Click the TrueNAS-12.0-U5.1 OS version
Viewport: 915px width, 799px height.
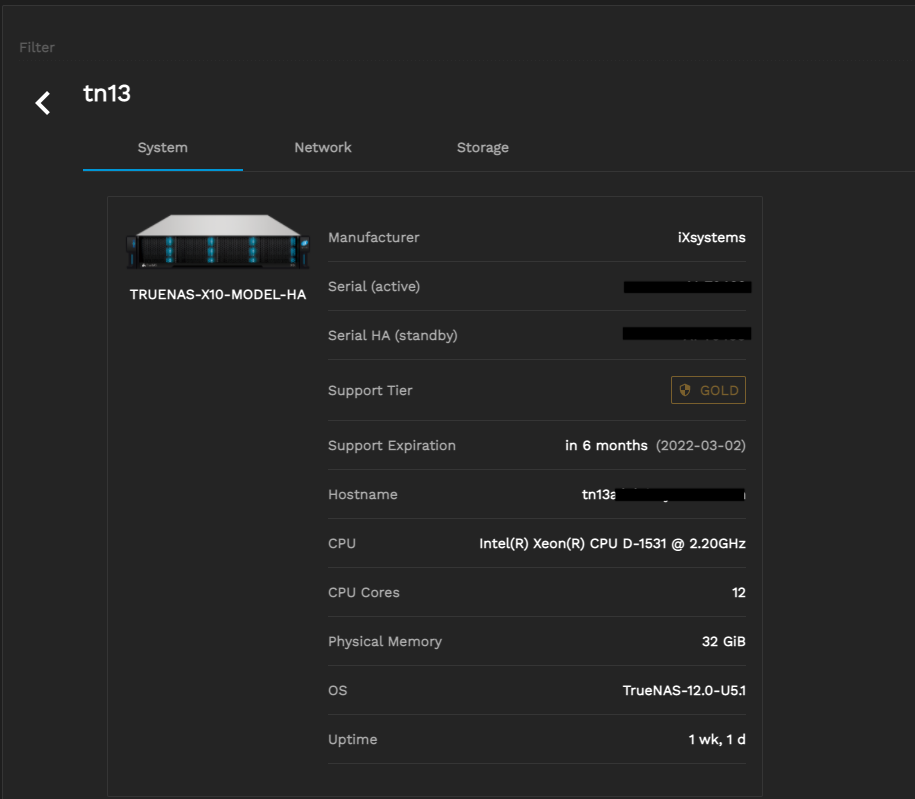(684, 691)
